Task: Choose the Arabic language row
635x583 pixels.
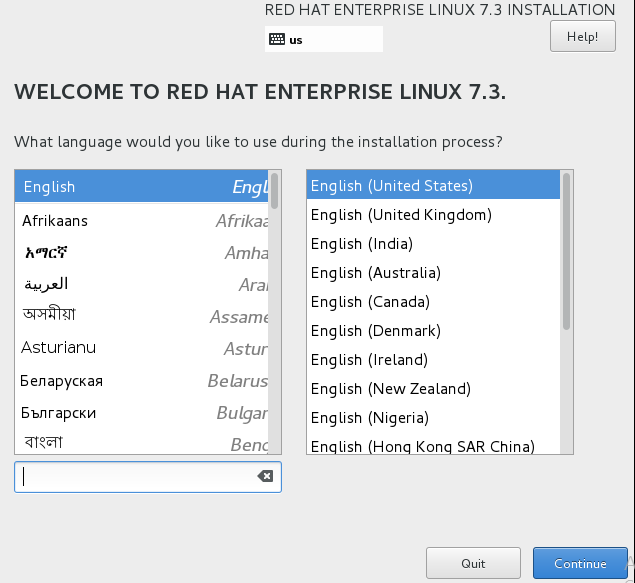Action: click(x=141, y=285)
